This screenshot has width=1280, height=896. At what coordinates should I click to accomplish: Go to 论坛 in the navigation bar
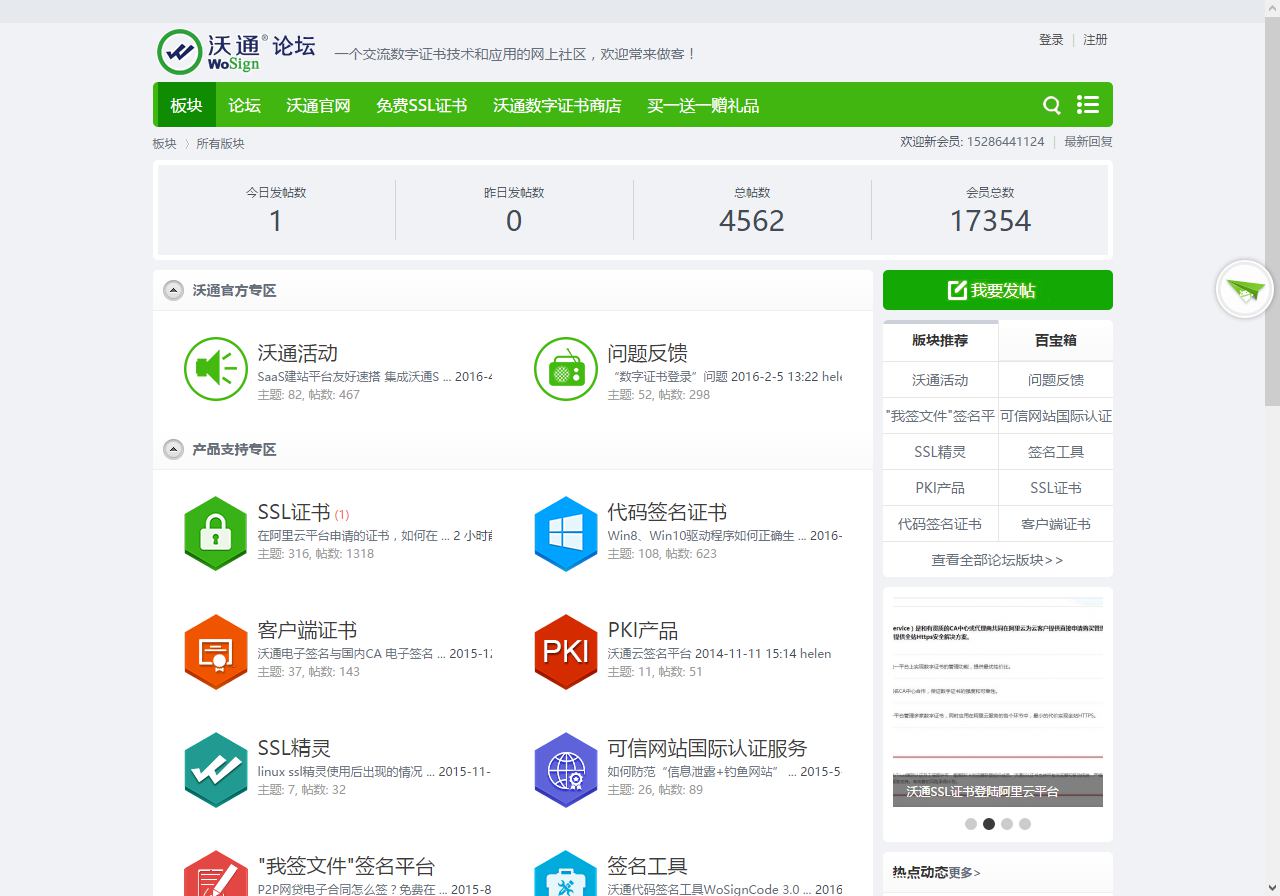[x=244, y=105]
